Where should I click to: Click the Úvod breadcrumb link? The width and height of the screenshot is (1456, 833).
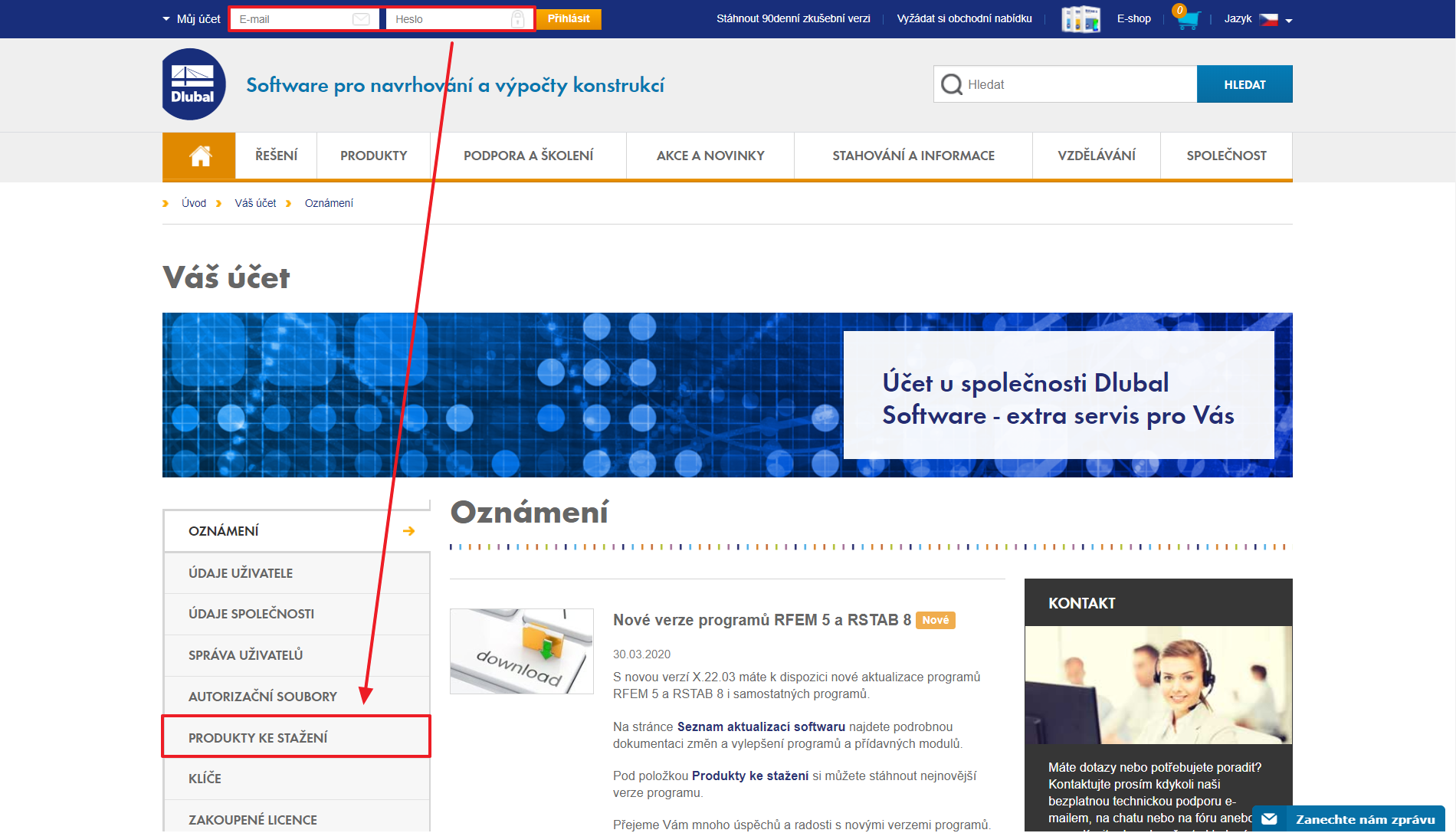click(x=194, y=203)
